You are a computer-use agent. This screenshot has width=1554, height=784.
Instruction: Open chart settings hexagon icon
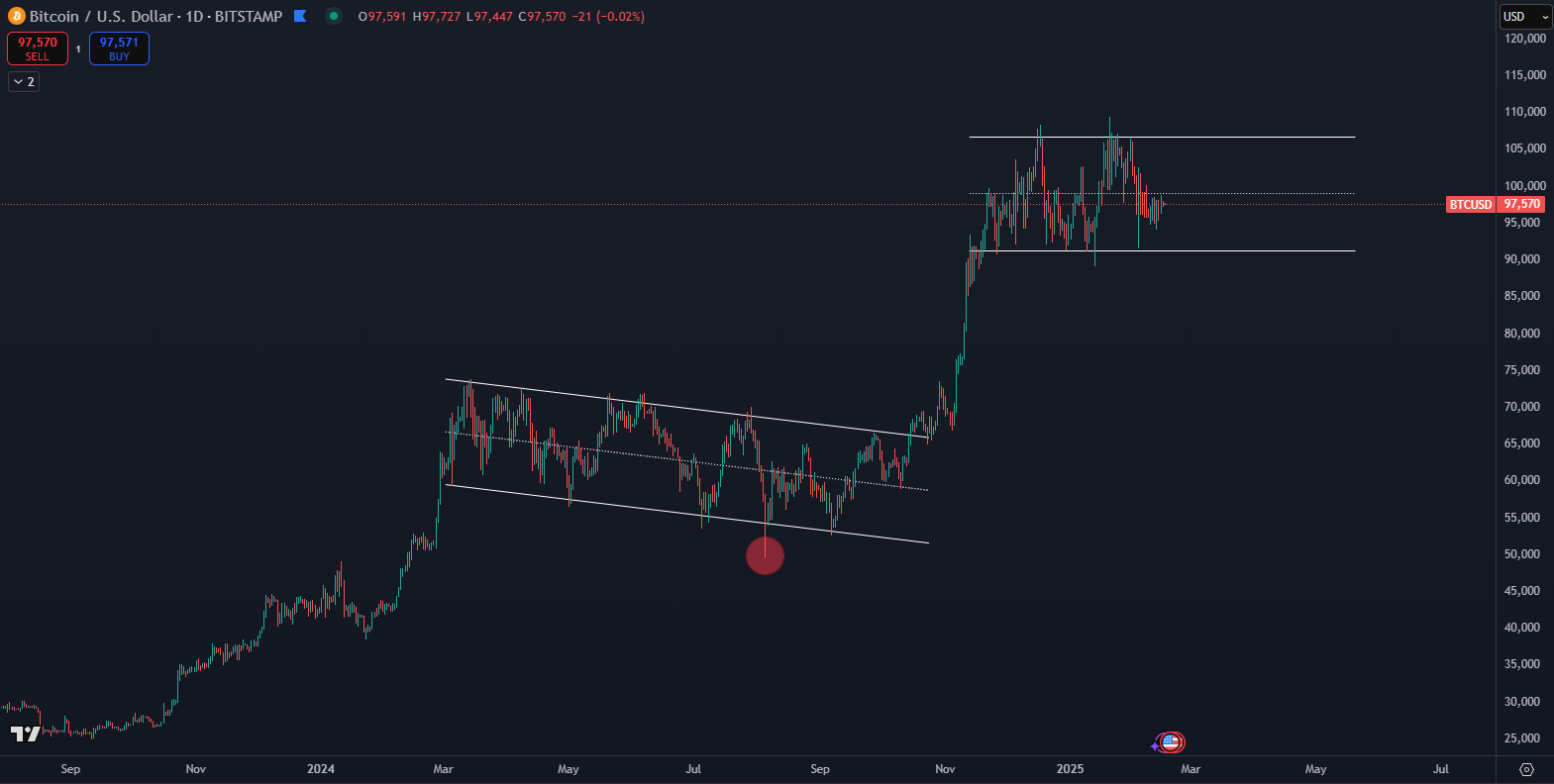point(1526,769)
